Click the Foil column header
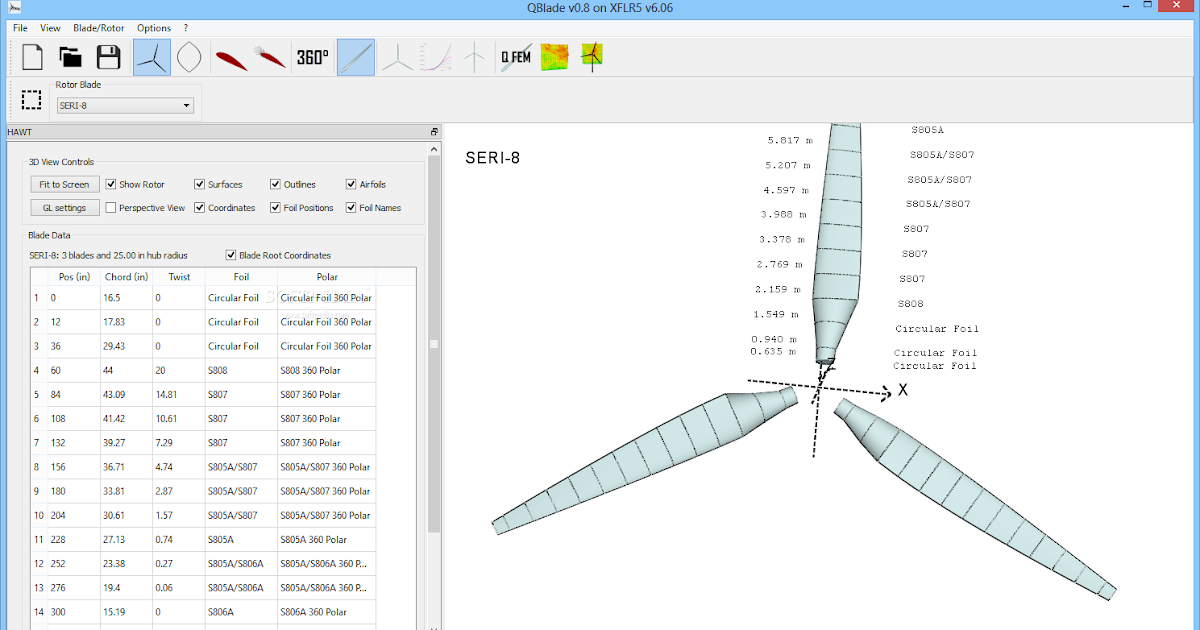Viewport: 1200px width, 630px height. tap(241, 277)
